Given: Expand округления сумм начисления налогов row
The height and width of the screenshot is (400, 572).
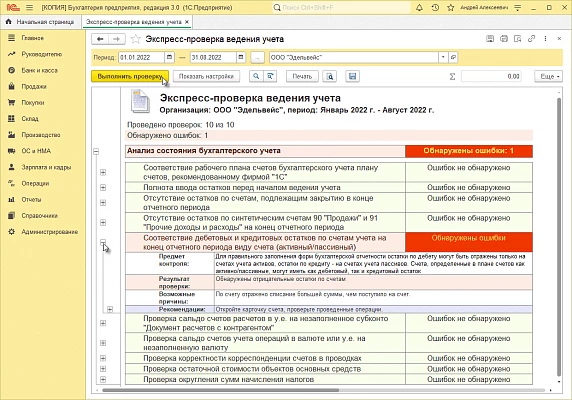Looking at the screenshot, I should tap(103, 379).
